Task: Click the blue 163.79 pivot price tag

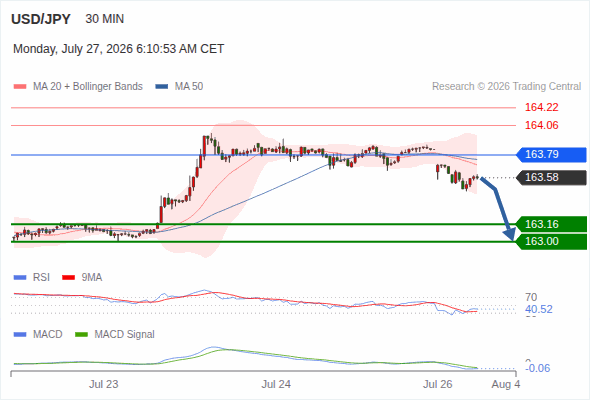Action: (x=551, y=154)
